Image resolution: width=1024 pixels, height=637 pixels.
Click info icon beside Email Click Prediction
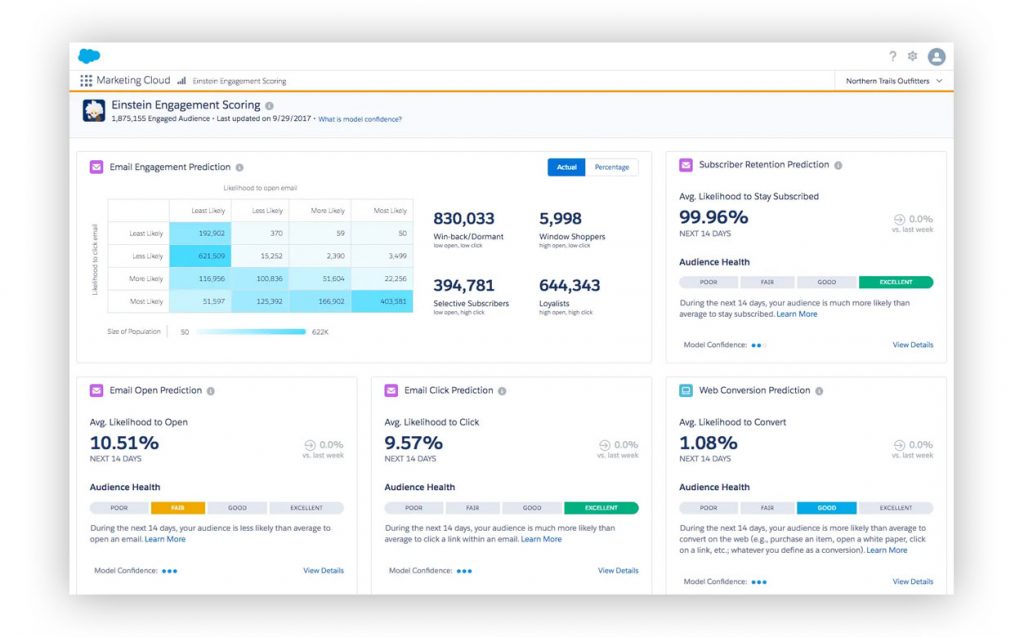click(502, 391)
